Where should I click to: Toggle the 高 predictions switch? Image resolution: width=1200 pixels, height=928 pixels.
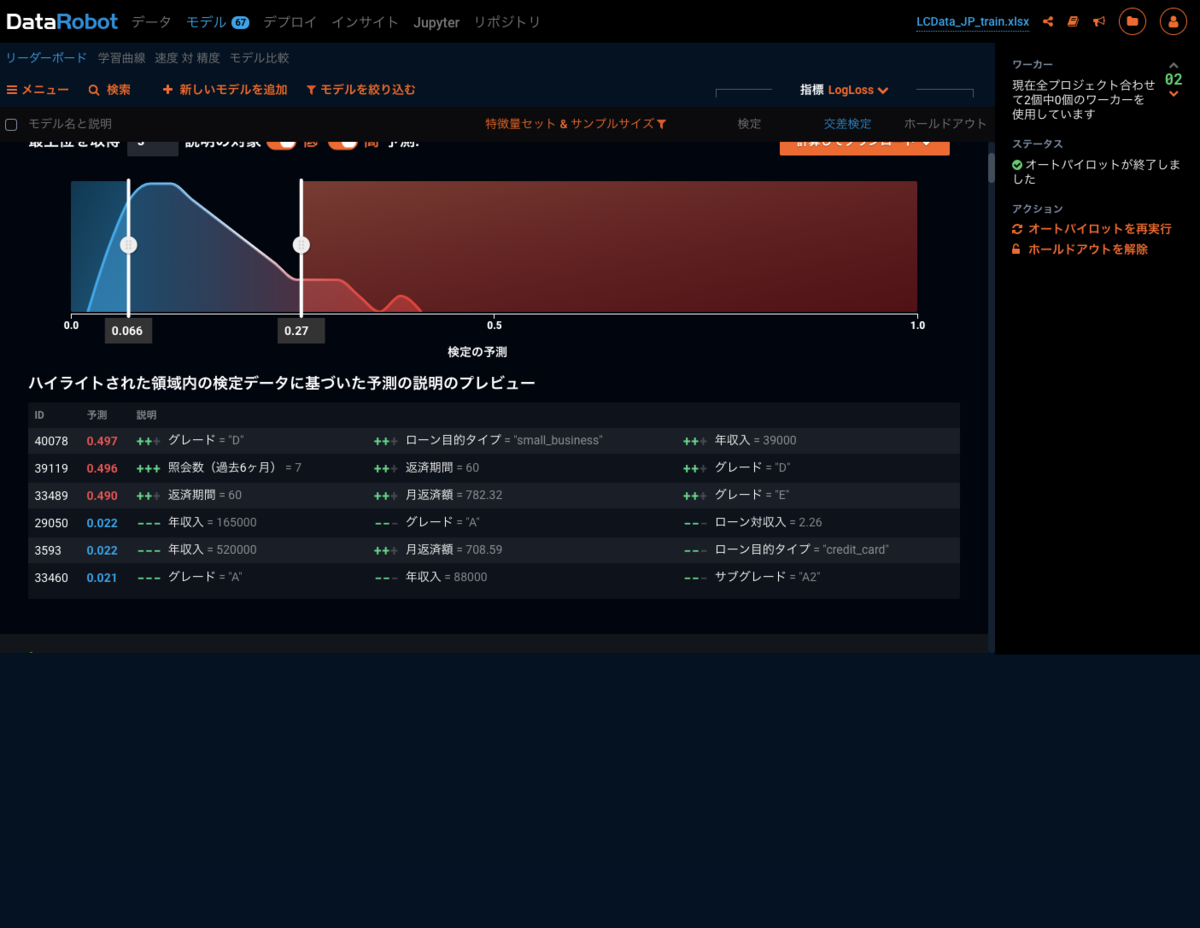[x=343, y=143]
